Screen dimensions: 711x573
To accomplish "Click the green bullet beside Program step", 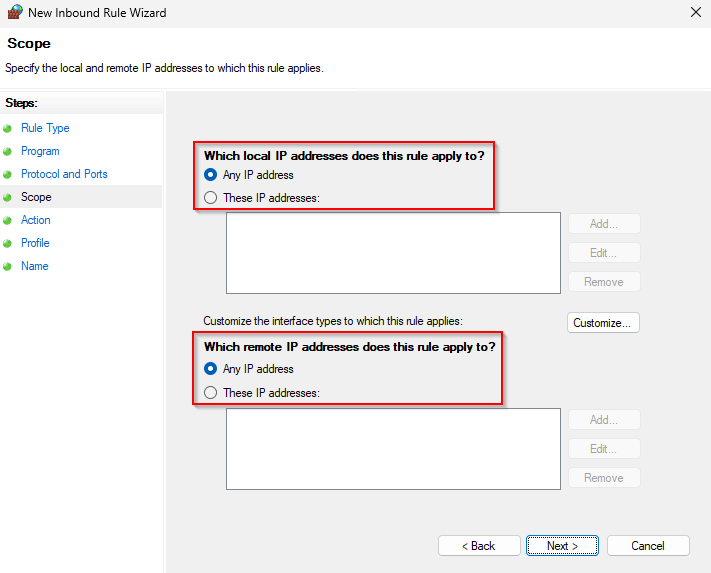I will coord(8,152).
